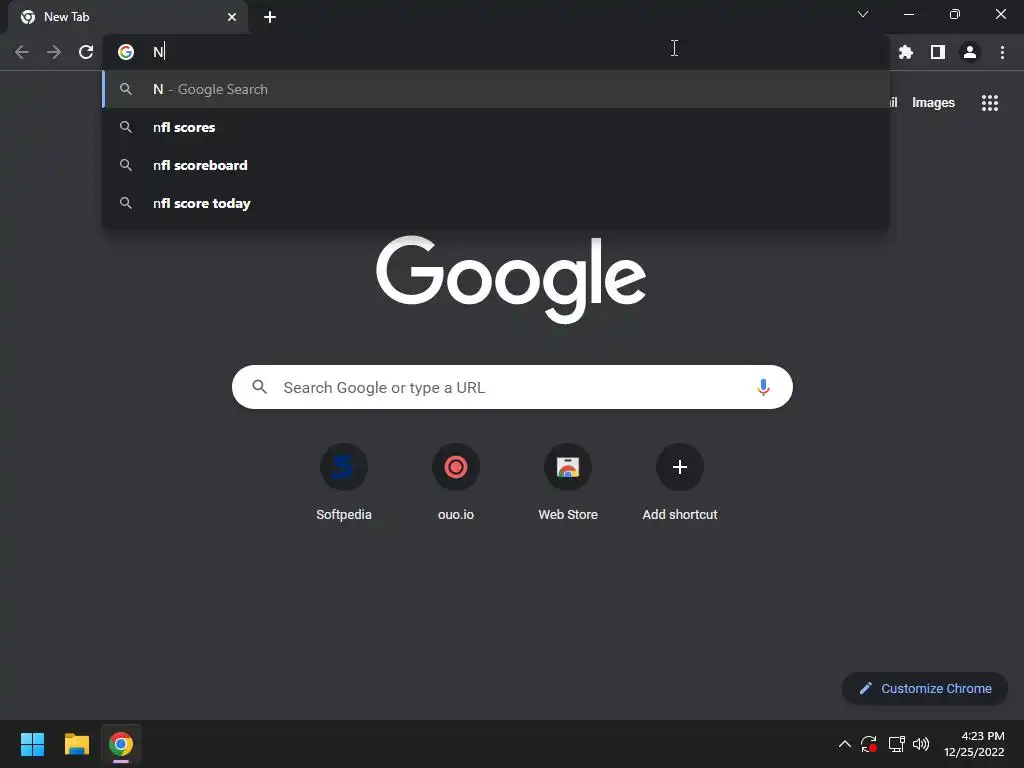
Task: Choose the 'N - Google Search' suggestion
Action: [496, 89]
